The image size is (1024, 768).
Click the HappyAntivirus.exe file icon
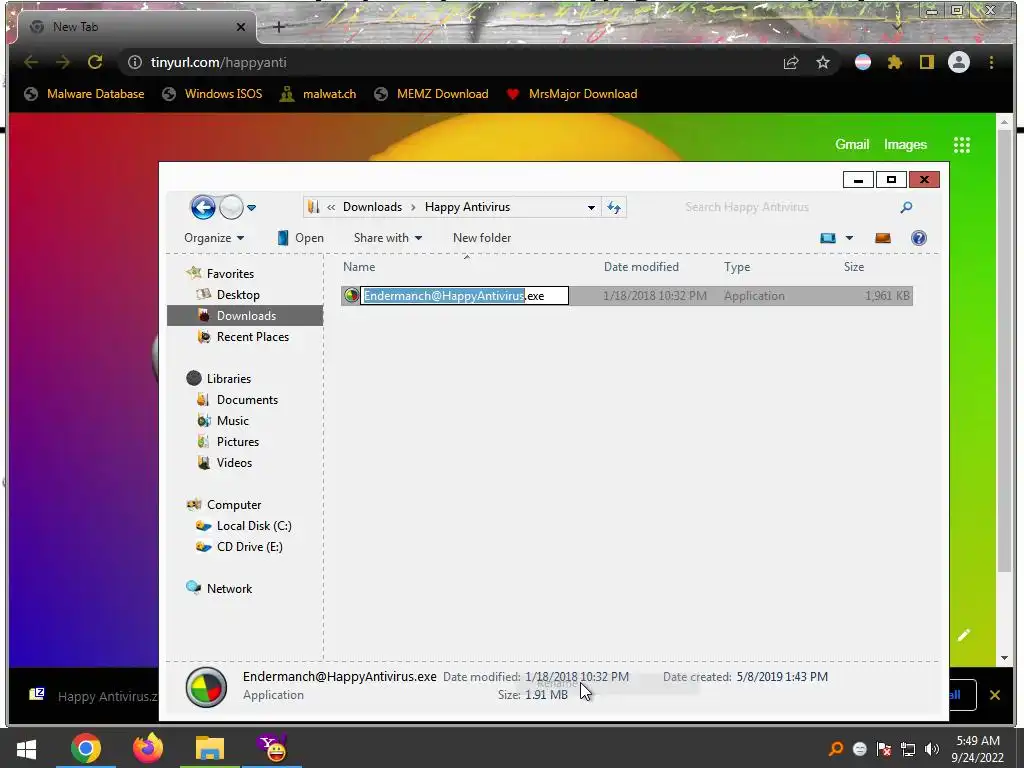pyautogui.click(x=351, y=295)
